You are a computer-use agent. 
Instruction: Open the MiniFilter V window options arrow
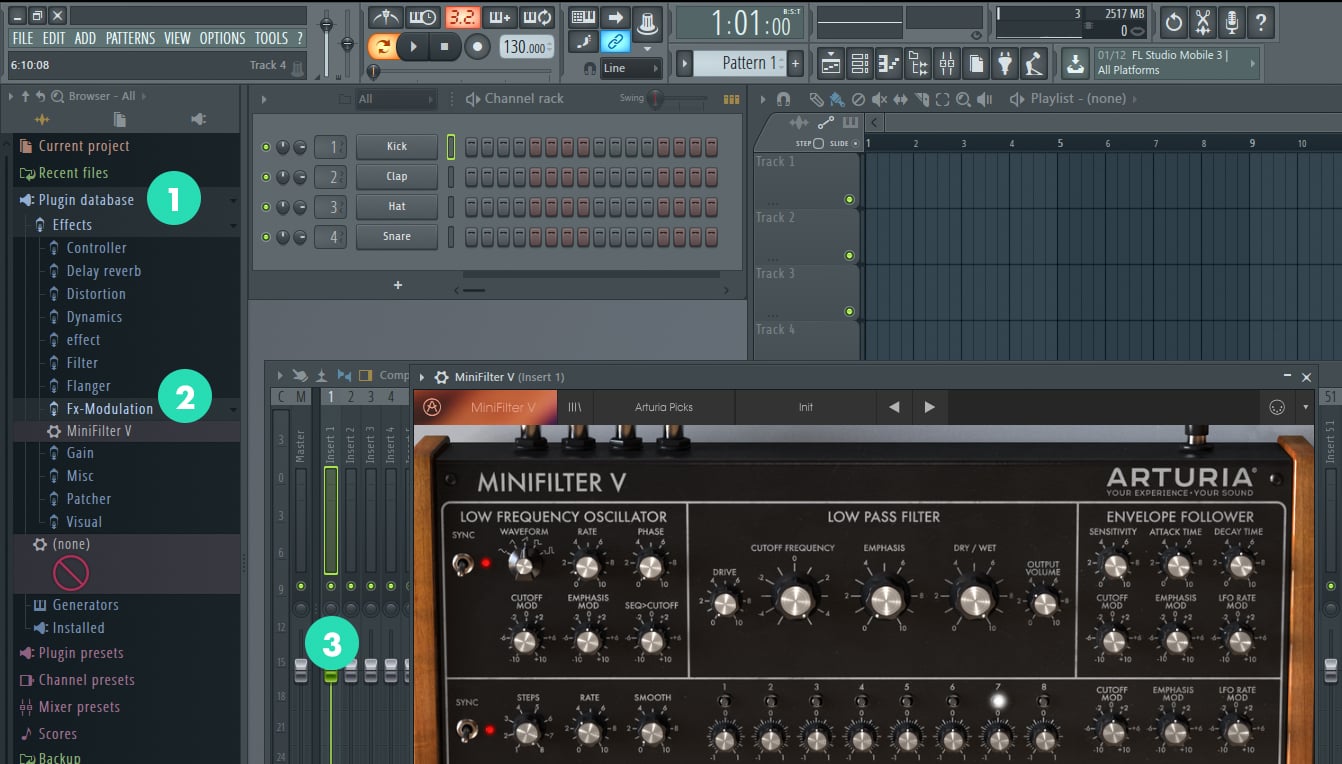click(422, 377)
